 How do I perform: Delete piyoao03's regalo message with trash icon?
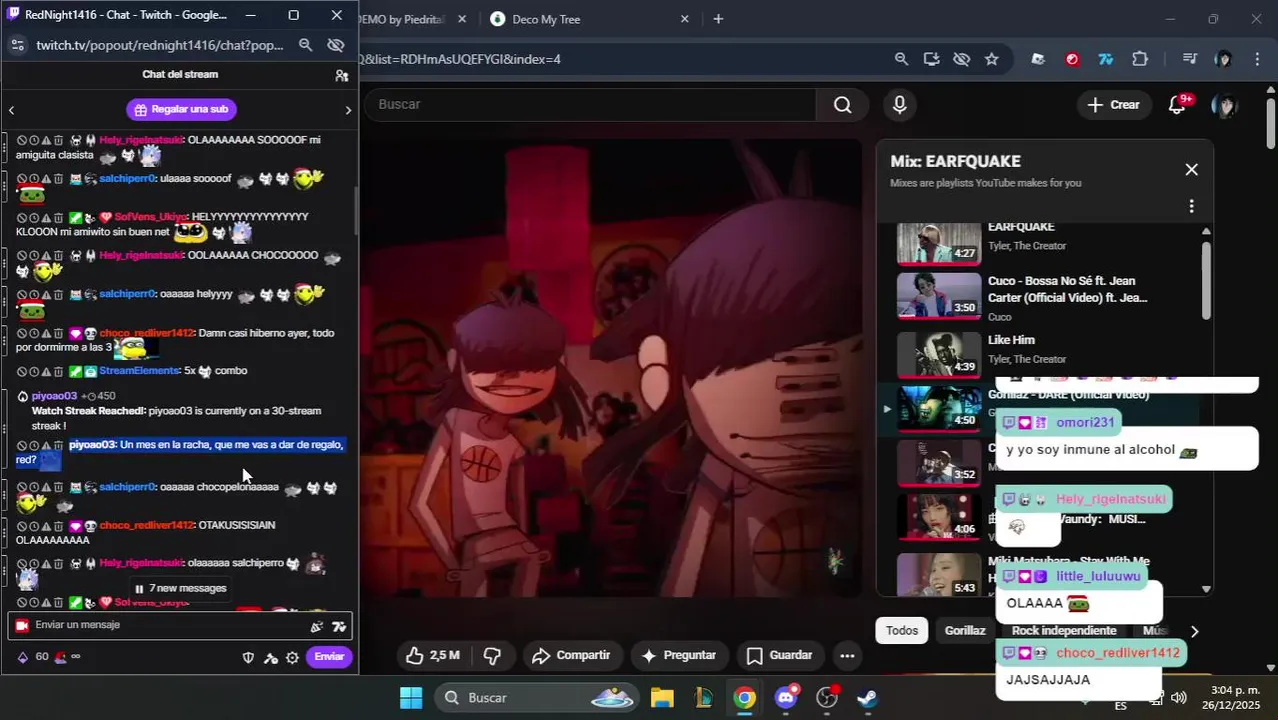click(x=58, y=445)
